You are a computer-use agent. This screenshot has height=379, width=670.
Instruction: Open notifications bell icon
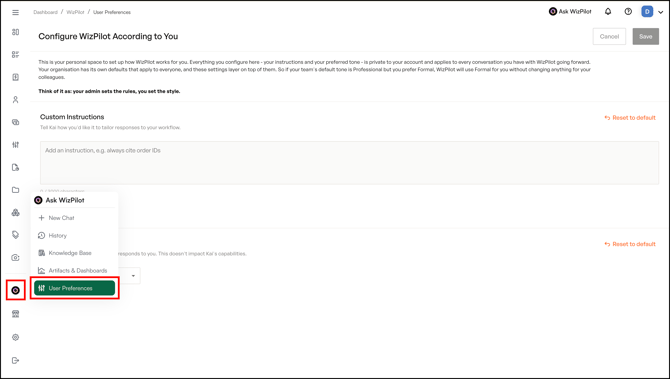[608, 12]
